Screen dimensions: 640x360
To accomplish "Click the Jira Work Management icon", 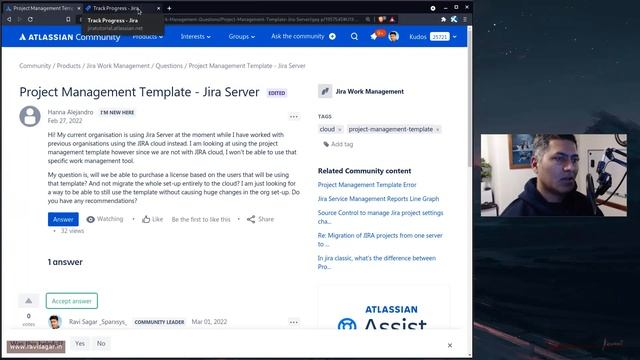I will pyautogui.click(x=325, y=91).
